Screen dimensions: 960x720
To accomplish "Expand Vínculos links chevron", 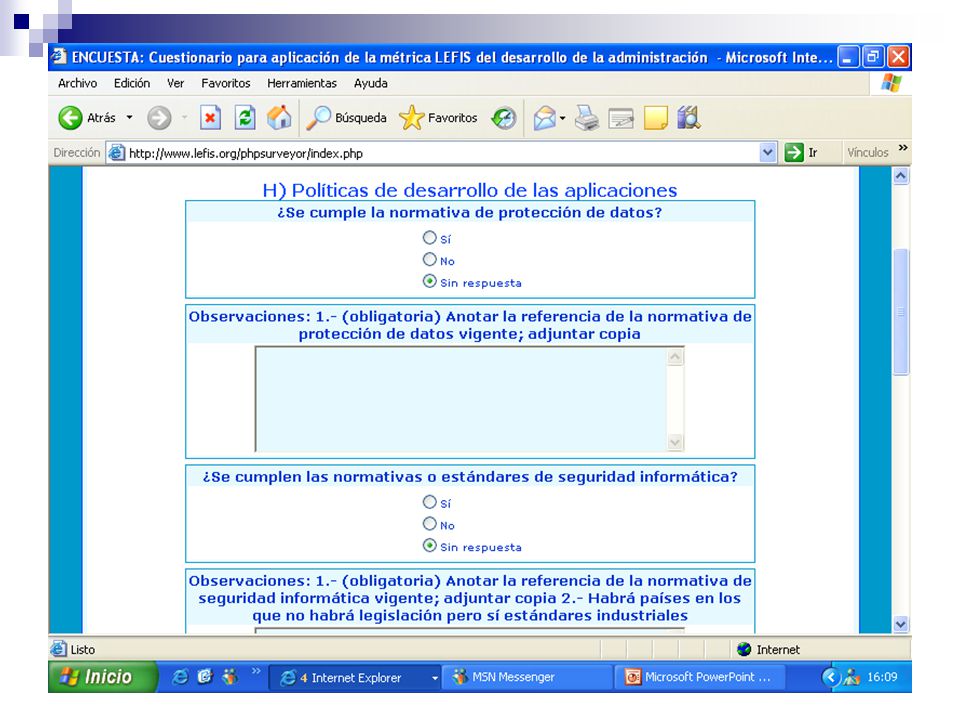I will pyautogui.click(x=903, y=148).
